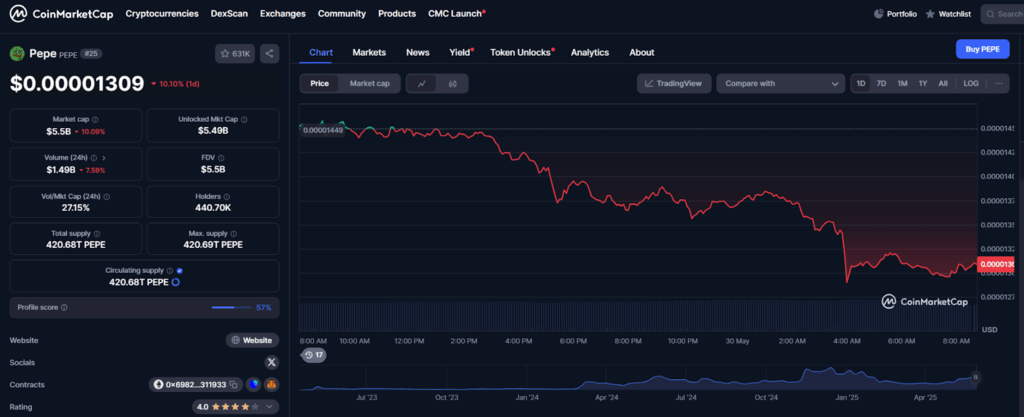The image size is (1024, 417).
Task: Open CMC Launch in top navigation
Action: [x=456, y=13]
